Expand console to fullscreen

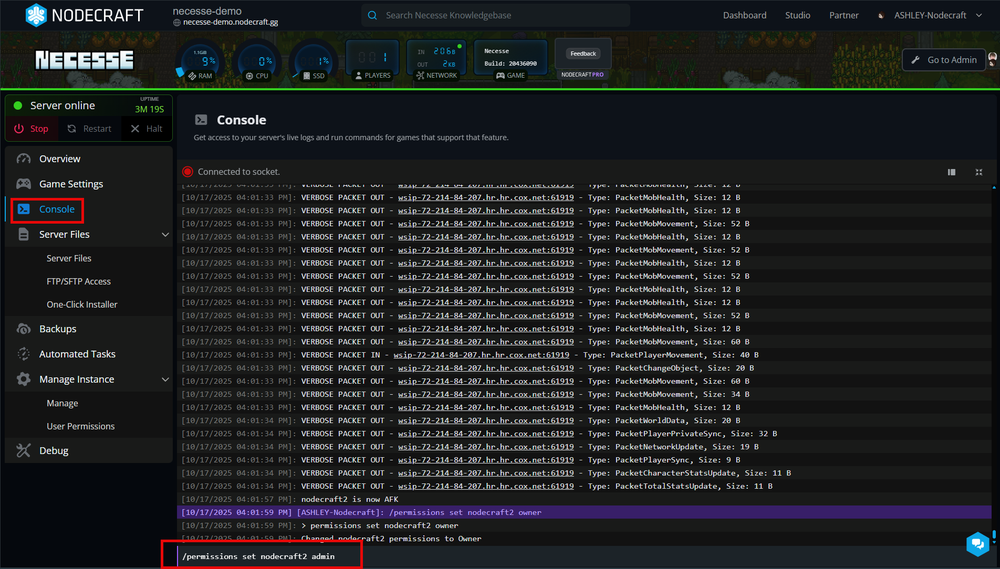click(979, 172)
